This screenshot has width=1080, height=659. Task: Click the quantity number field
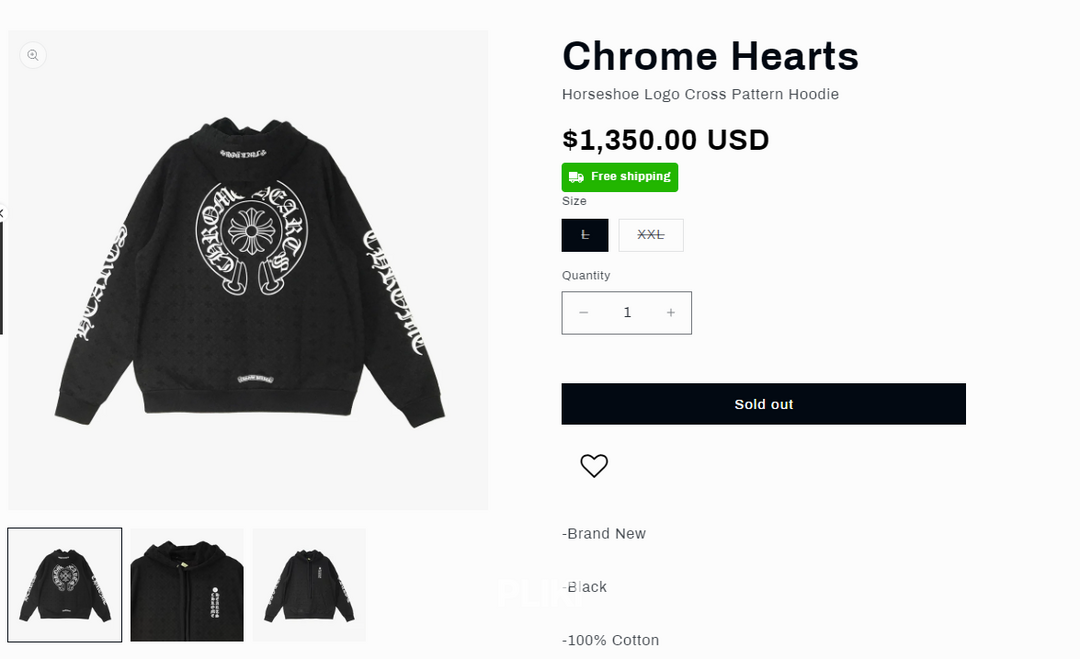[627, 313]
